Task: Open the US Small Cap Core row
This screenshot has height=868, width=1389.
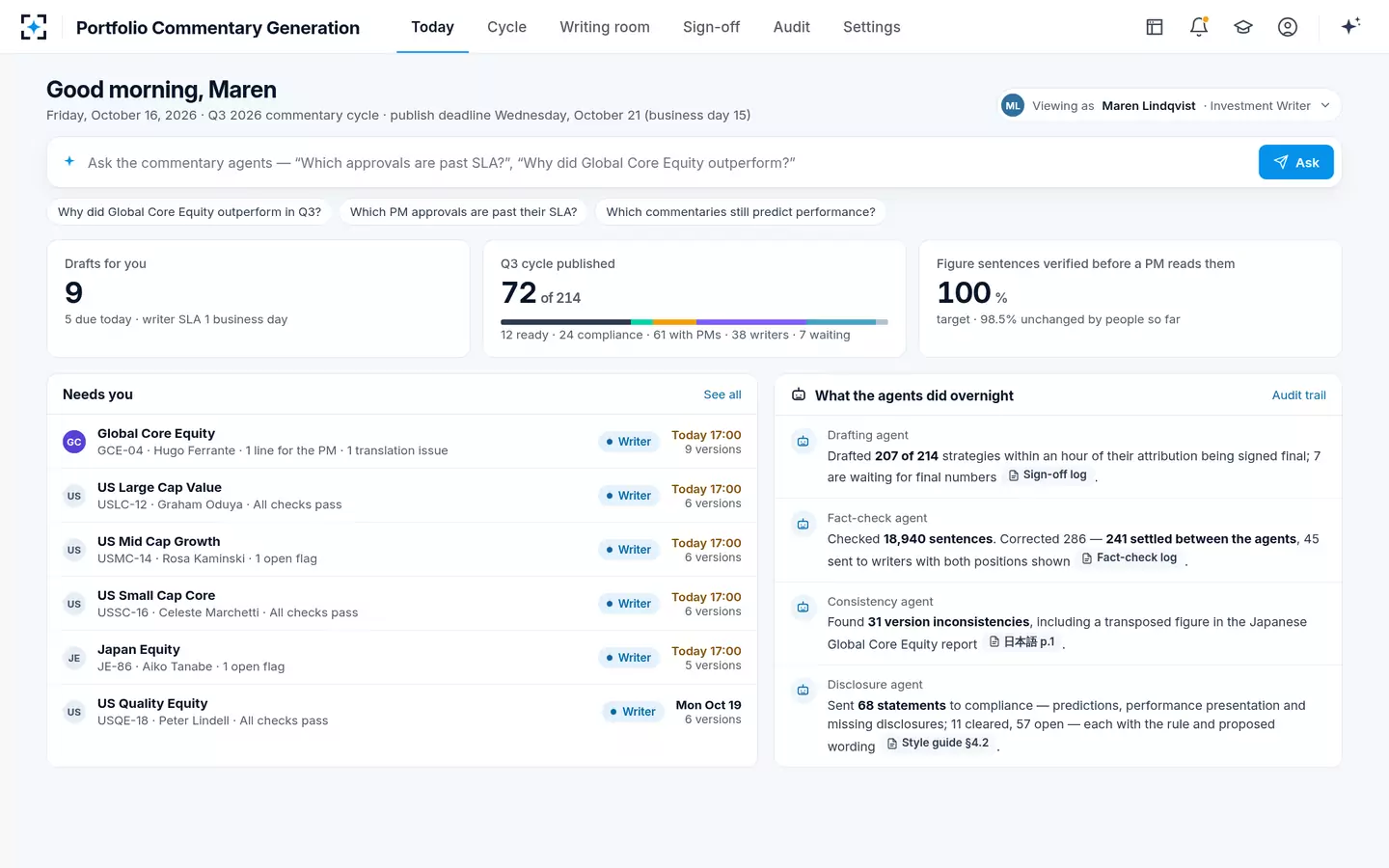Action: (x=402, y=604)
